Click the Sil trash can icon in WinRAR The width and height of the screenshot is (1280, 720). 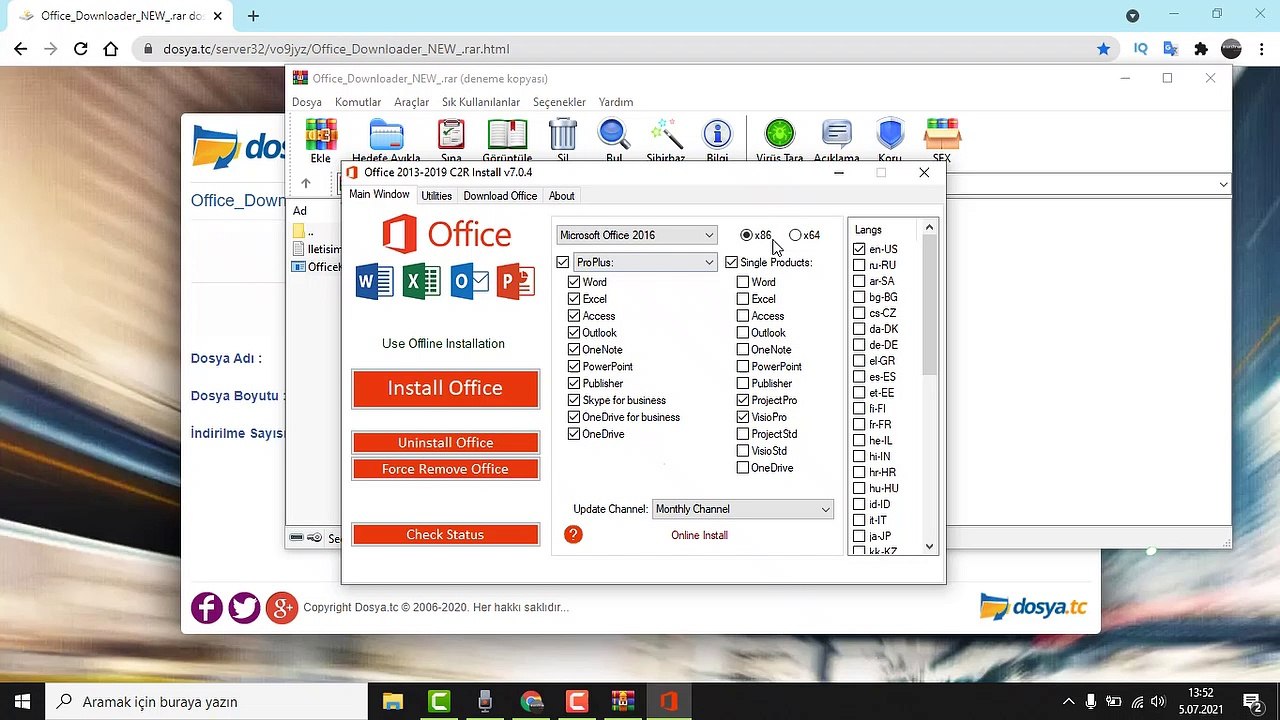(563, 135)
